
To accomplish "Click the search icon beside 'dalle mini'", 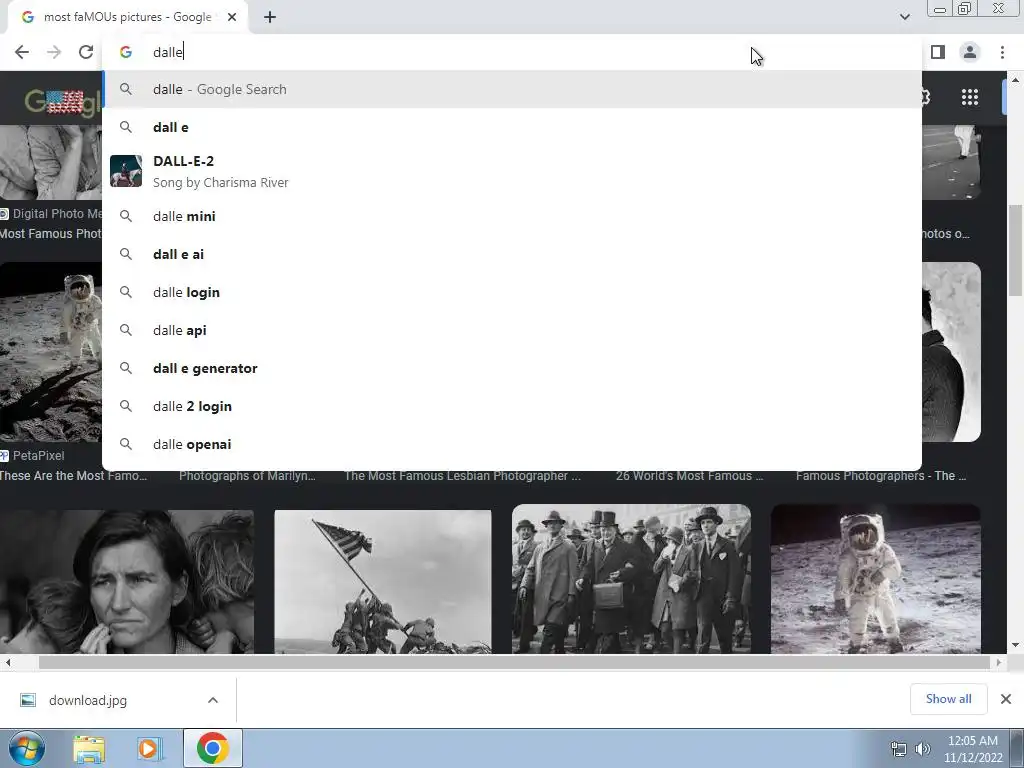I will click(x=126, y=216).
